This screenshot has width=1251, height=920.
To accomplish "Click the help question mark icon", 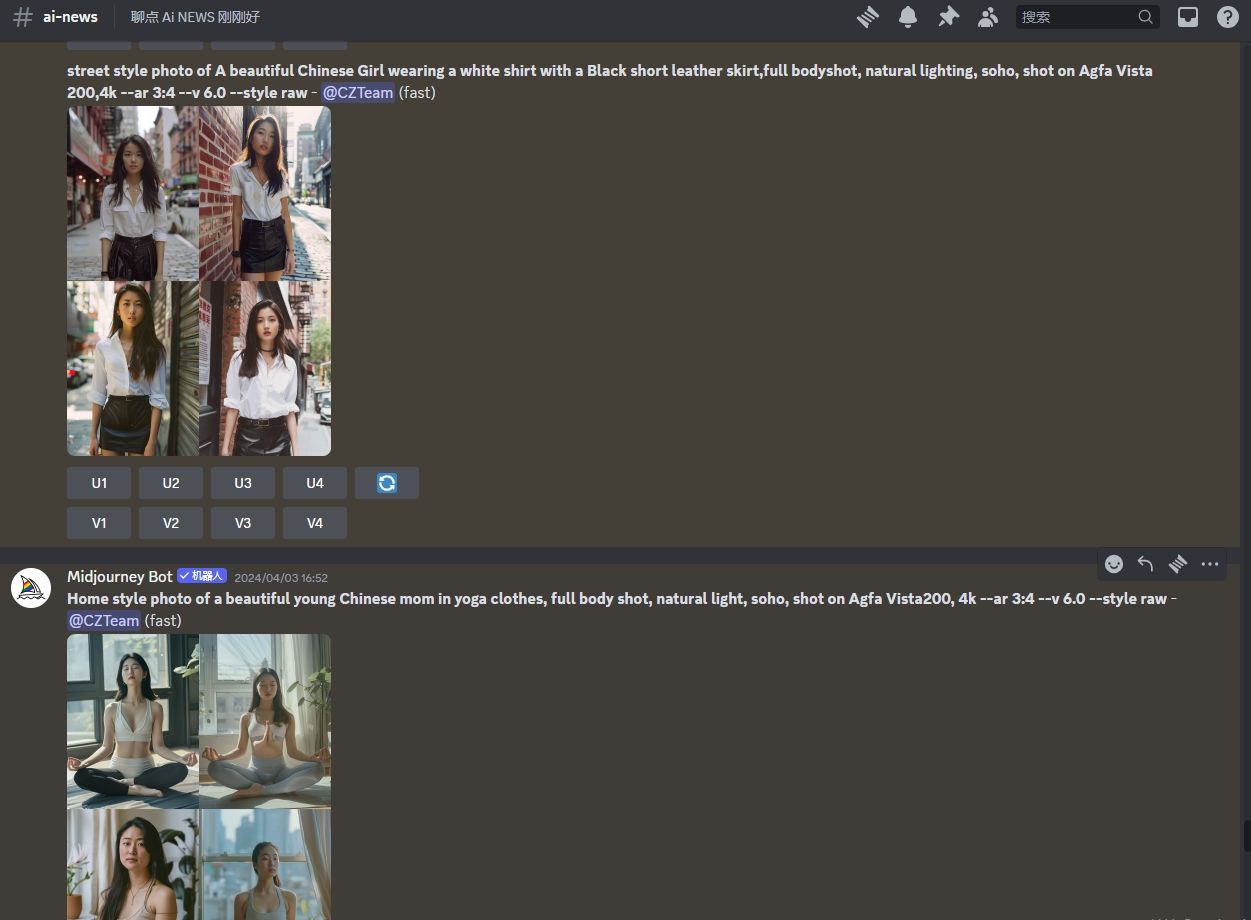I will click(x=1227, y=17).
